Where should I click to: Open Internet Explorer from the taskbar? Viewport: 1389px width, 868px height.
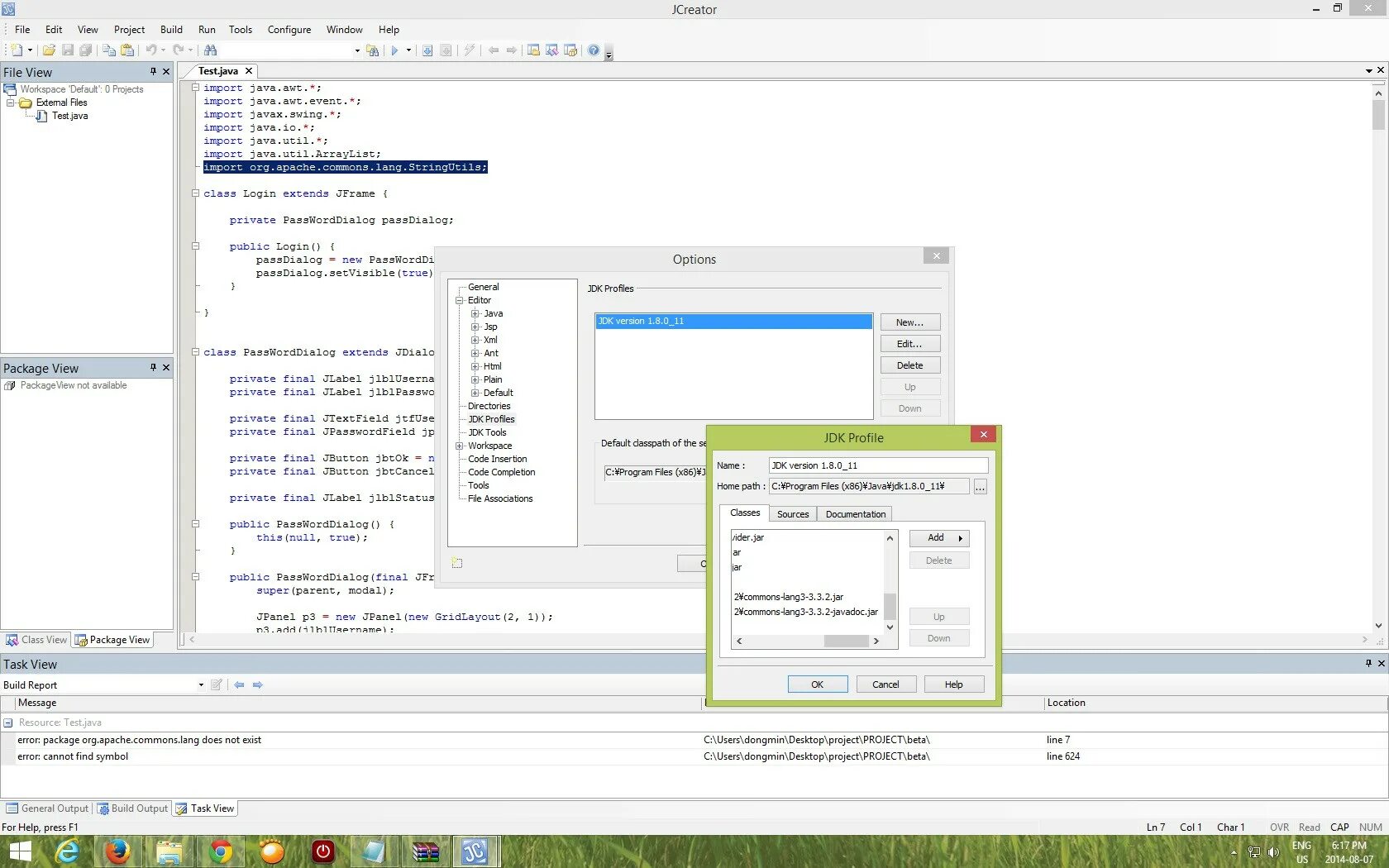[67, 851]
